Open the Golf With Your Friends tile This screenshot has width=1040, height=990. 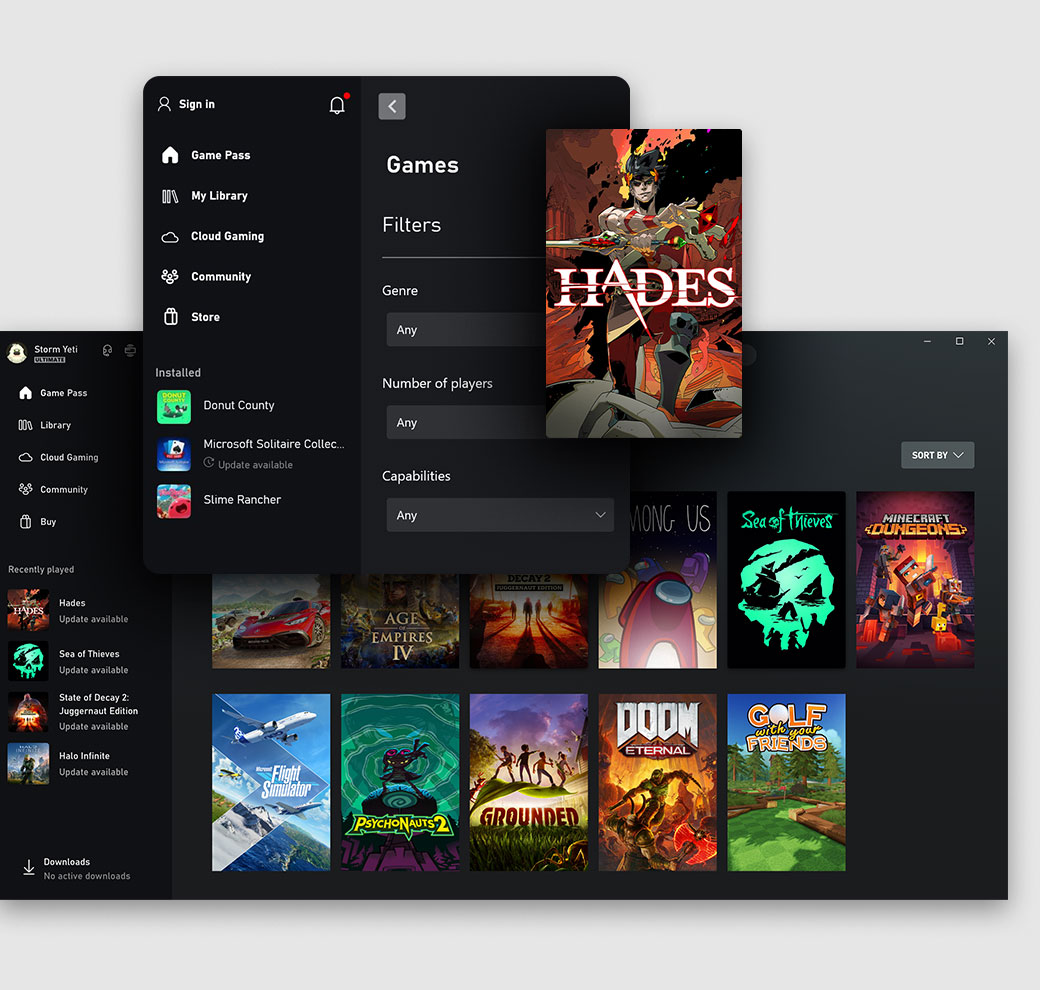pos(786,782)
